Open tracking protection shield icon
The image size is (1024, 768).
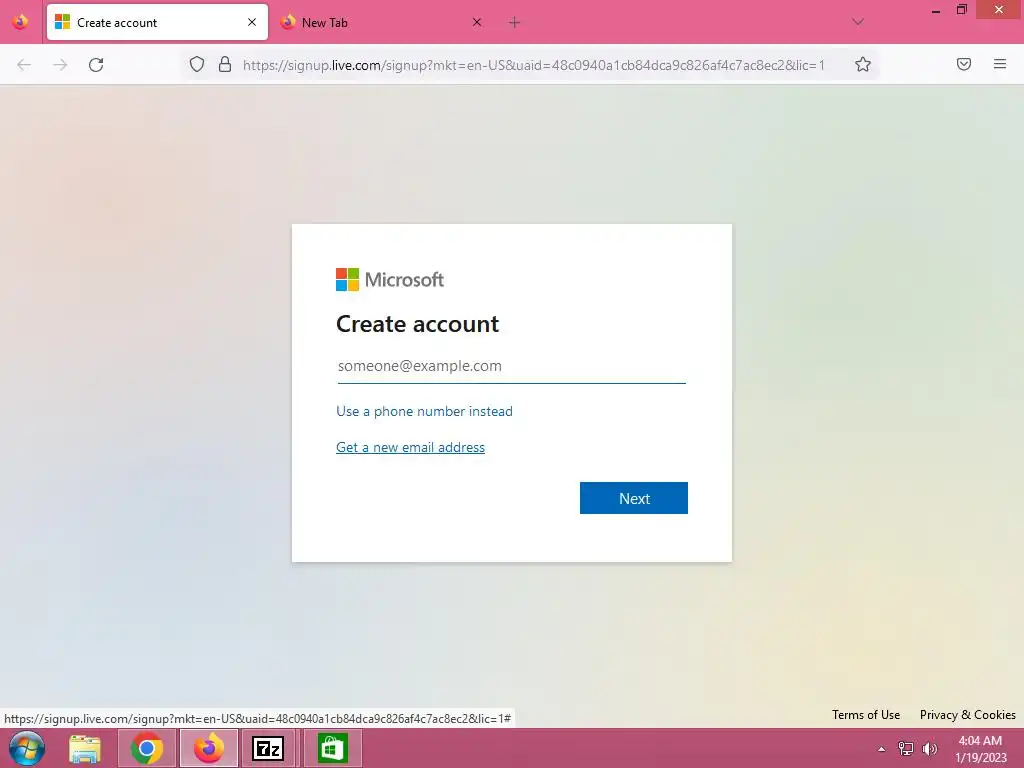tap(197, 64)
